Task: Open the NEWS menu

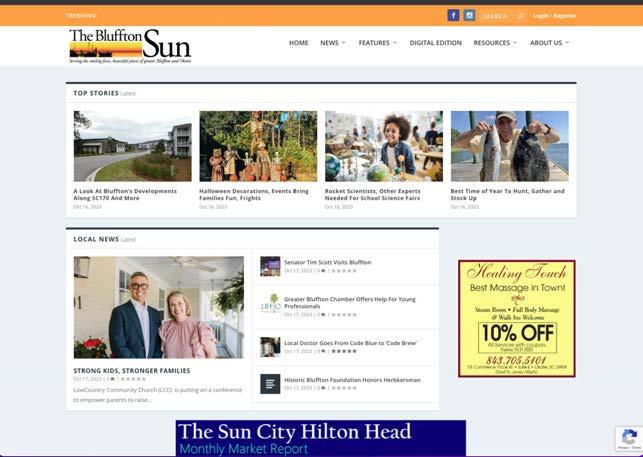Action: pyautogui.click(x=329, y=43)
